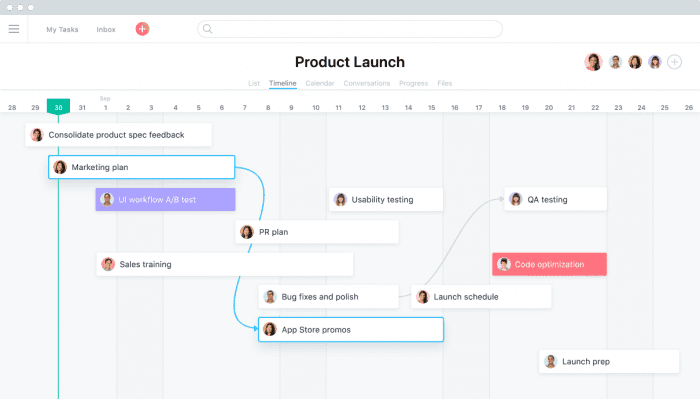Select the purple UI workflow A/B test task
Image resolution: width=700 pixels, height=399 pixels.
(165, 200)
